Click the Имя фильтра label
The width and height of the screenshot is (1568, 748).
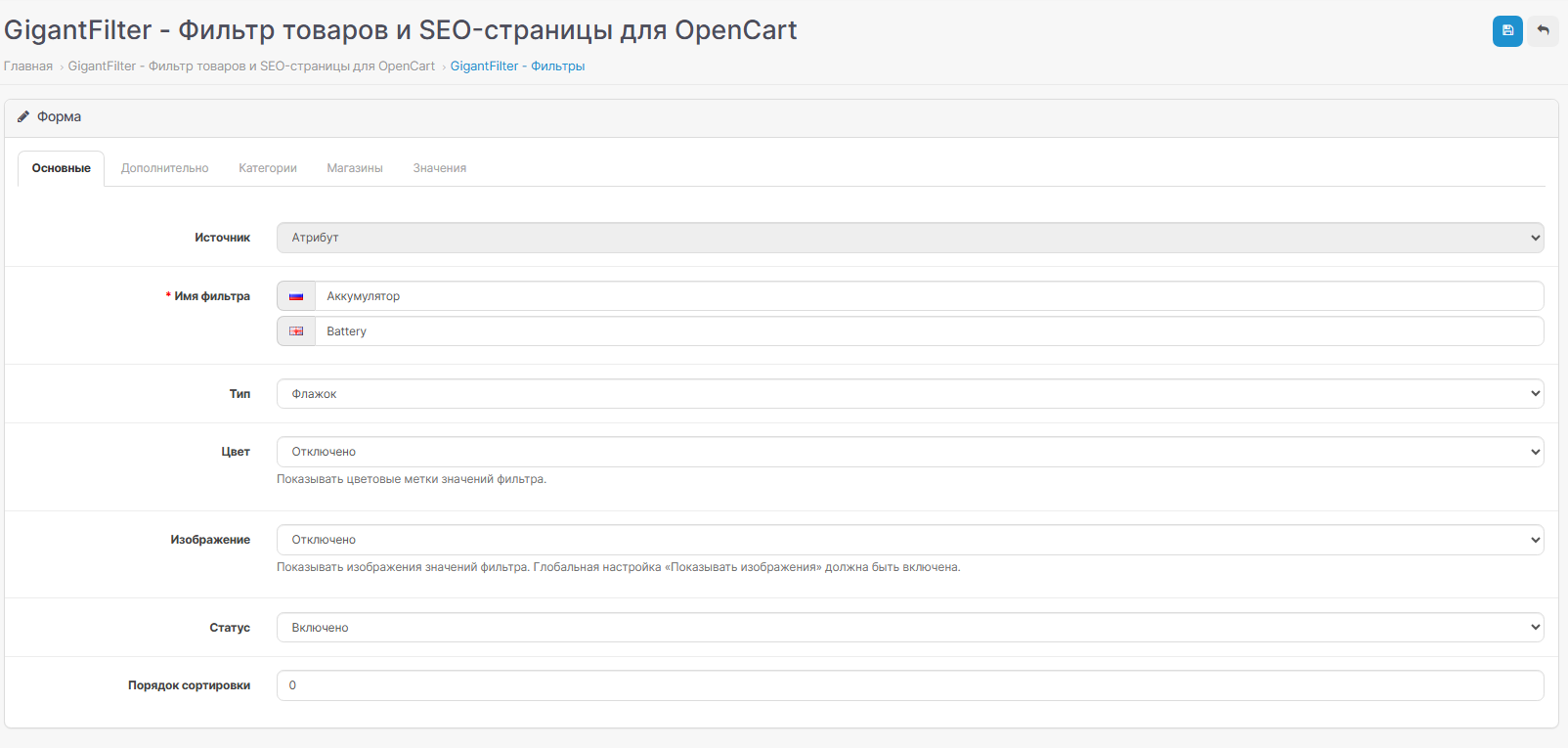coord(212,296)
